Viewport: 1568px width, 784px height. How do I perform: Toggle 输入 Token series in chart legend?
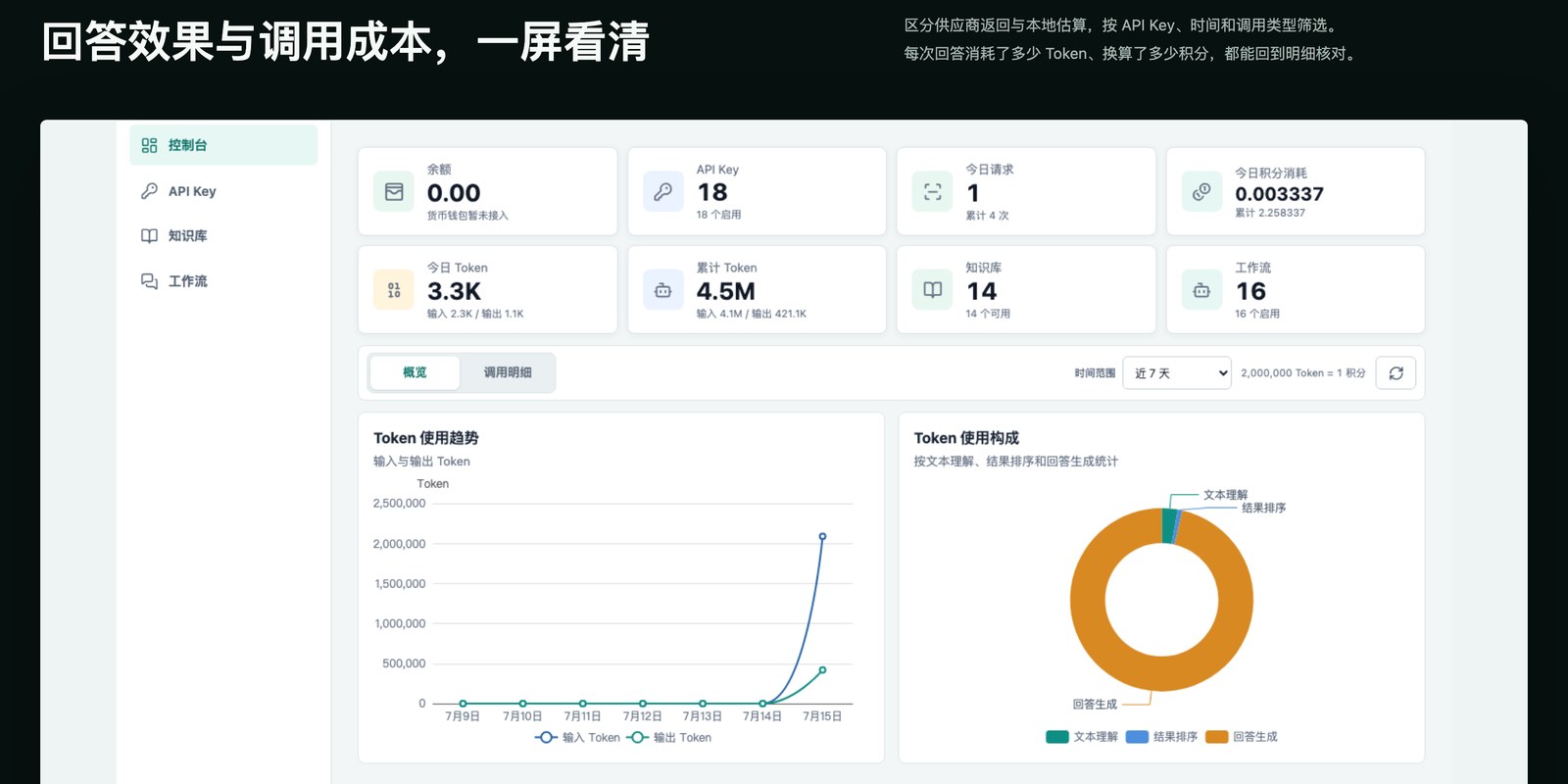tap(578, 738)
